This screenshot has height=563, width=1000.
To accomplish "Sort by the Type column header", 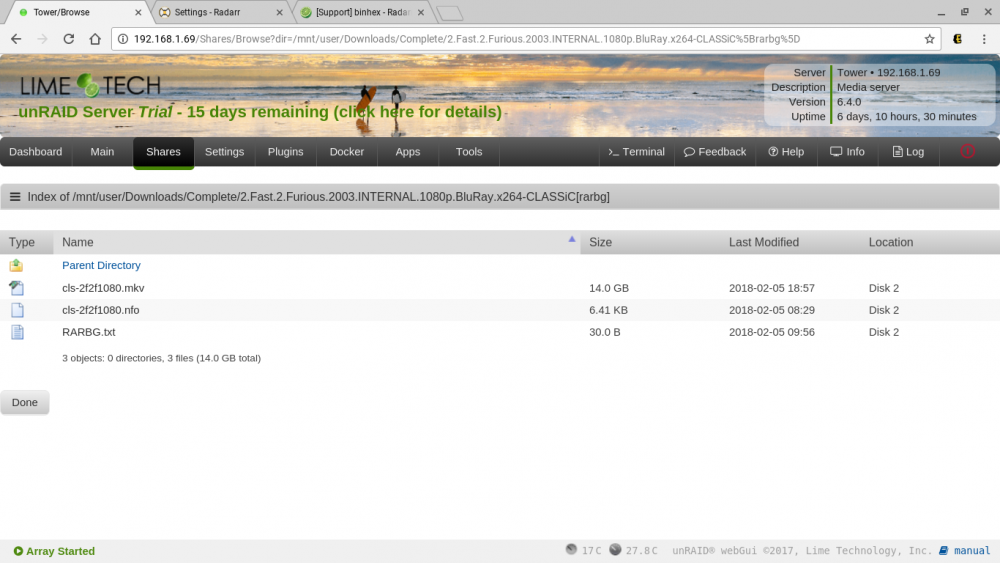I will click(x=27, y=242).
